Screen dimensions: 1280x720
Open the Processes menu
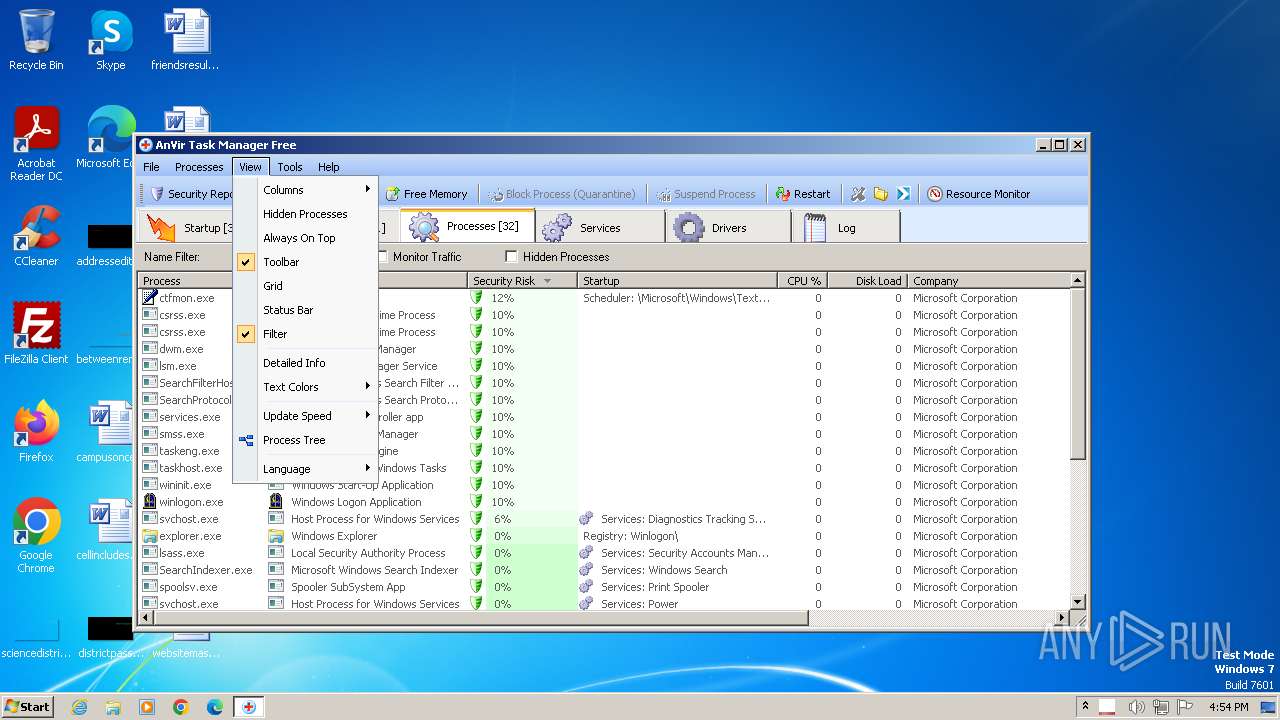[199, 167]
